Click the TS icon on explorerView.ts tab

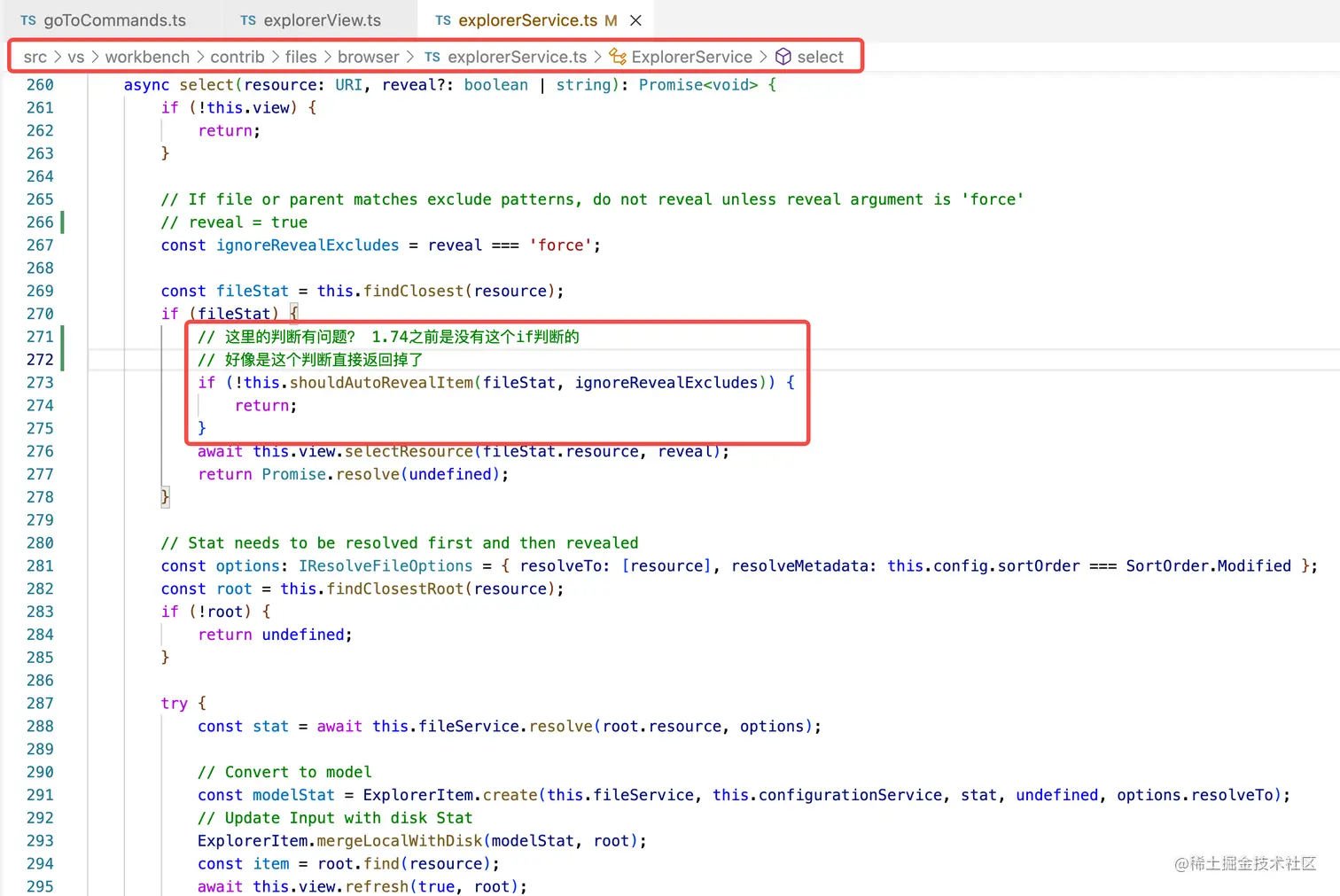[x=248, y=20]
